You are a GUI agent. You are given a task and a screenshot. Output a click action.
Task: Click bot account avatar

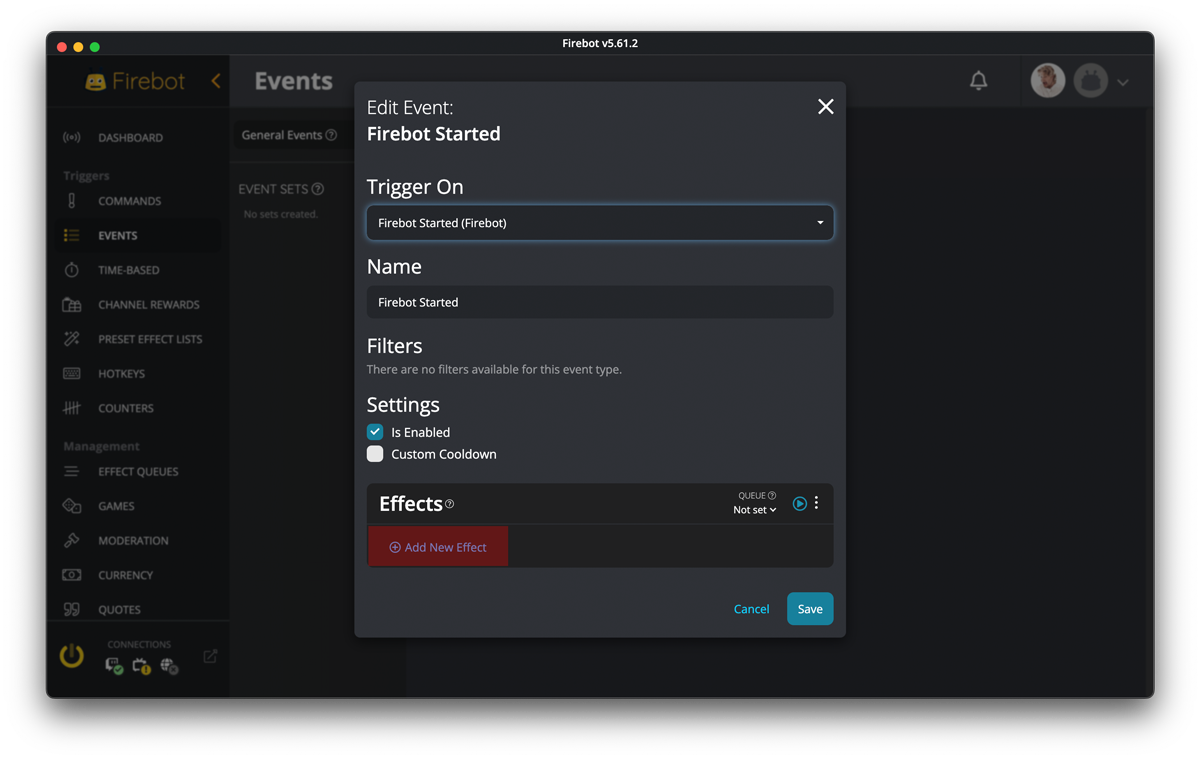1091,81
